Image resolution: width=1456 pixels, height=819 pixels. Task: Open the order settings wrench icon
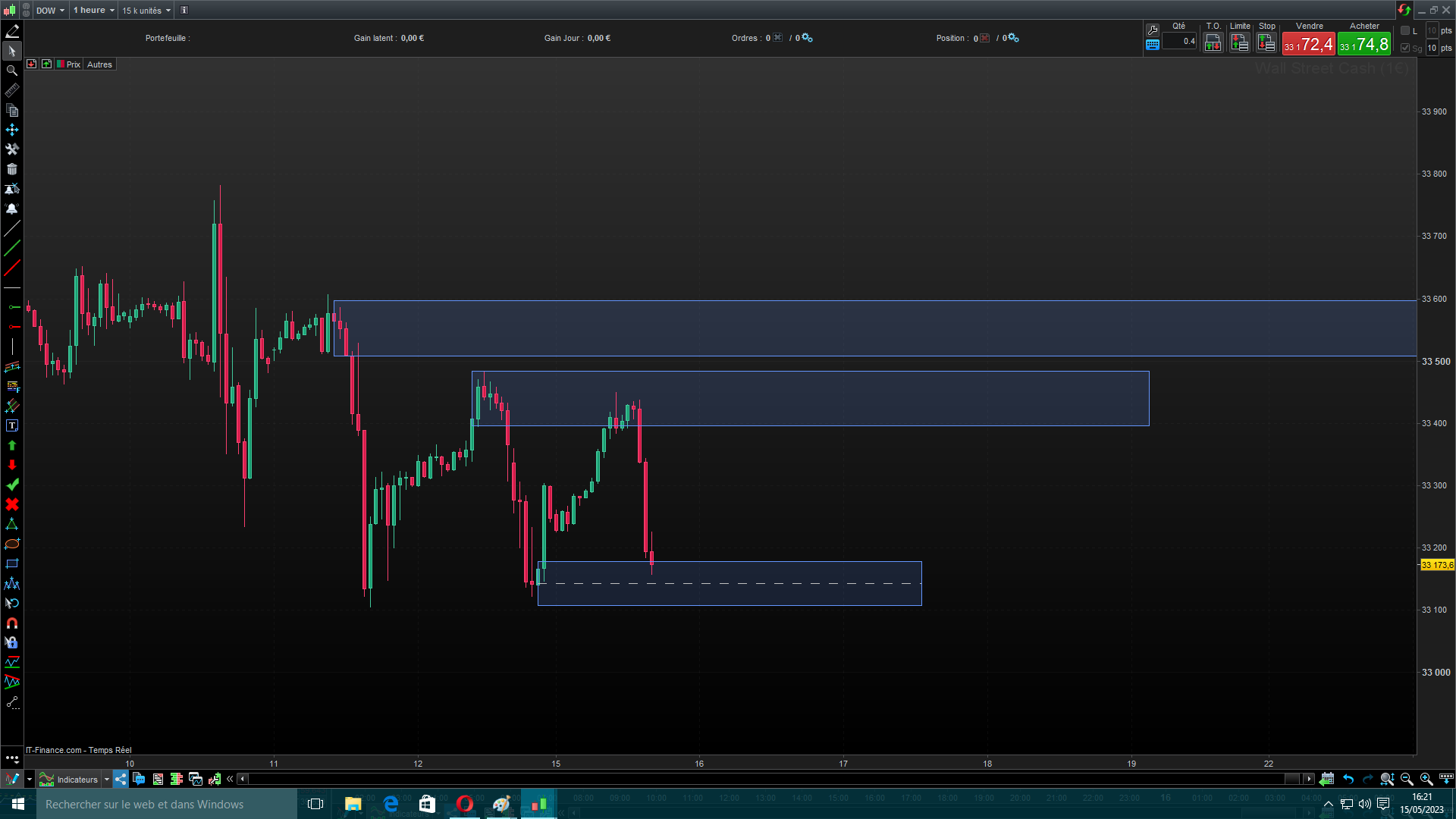[1153, 30]
